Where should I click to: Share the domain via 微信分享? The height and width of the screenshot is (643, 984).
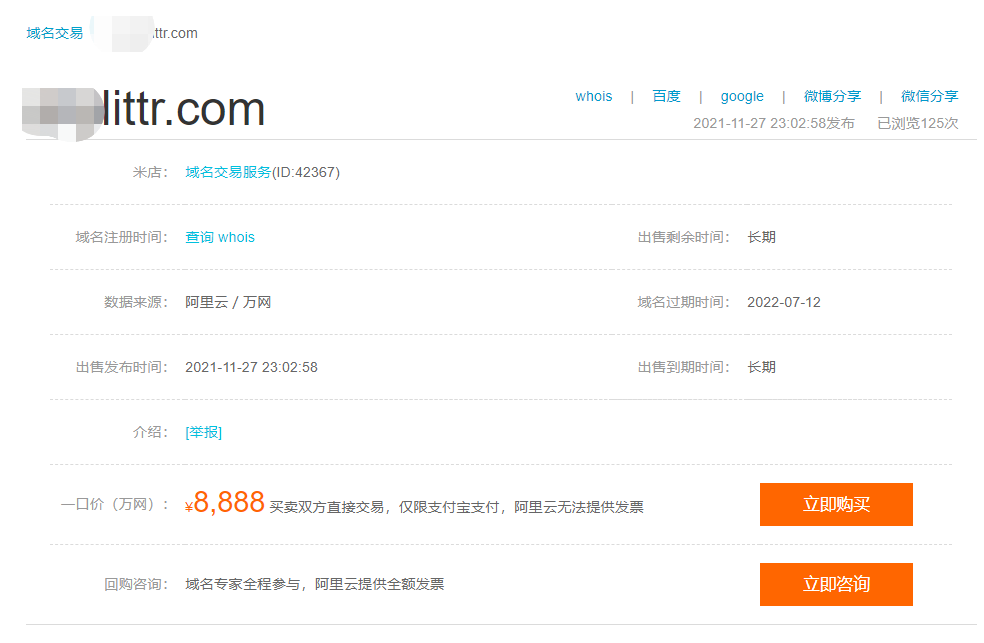click(x=930, y=96)
